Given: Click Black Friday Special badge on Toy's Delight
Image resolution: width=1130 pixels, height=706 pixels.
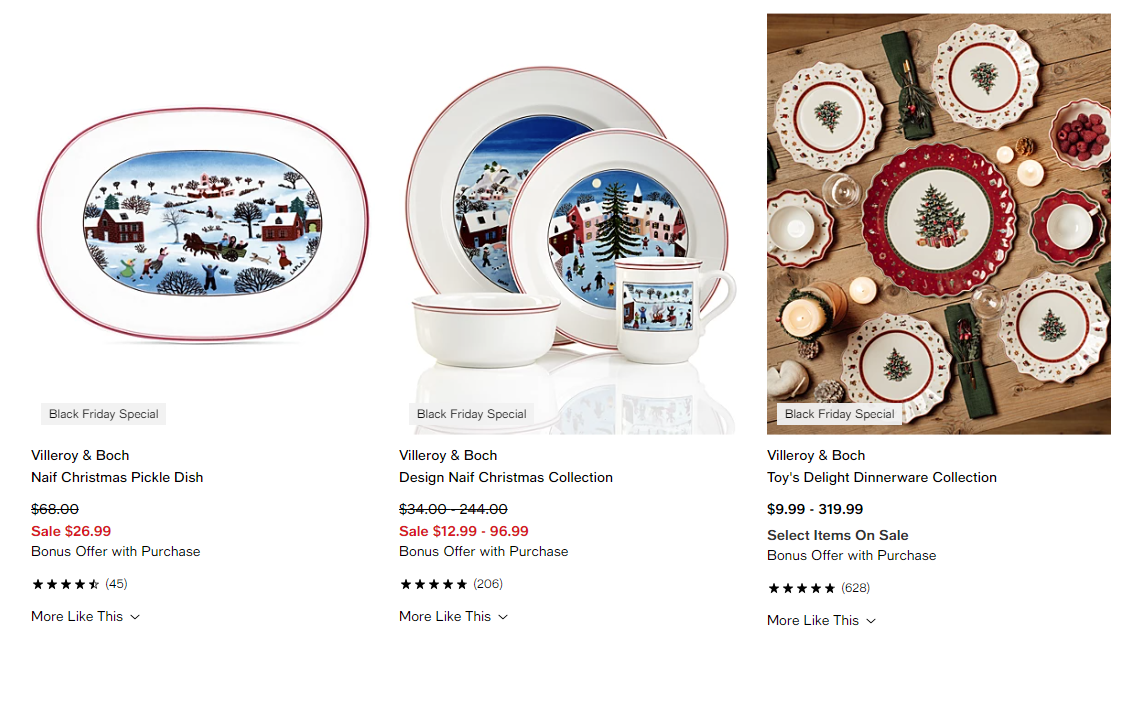Looking at the screenshot, I should point(840,414).
